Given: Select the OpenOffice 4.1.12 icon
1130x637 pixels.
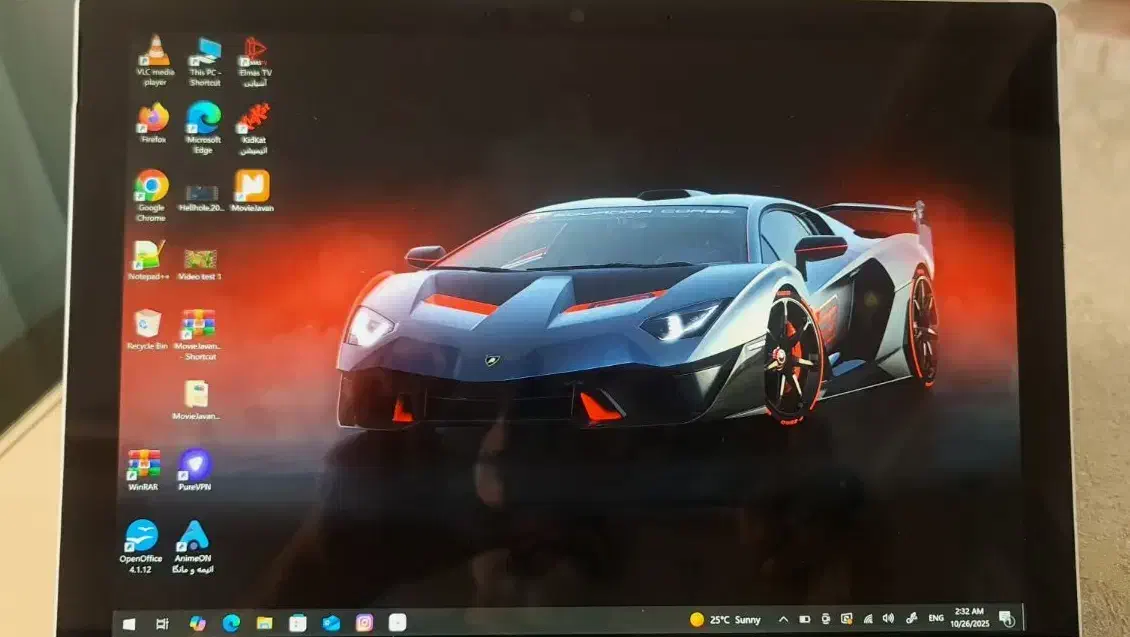Looking at the screenshot, I should 141,537.
